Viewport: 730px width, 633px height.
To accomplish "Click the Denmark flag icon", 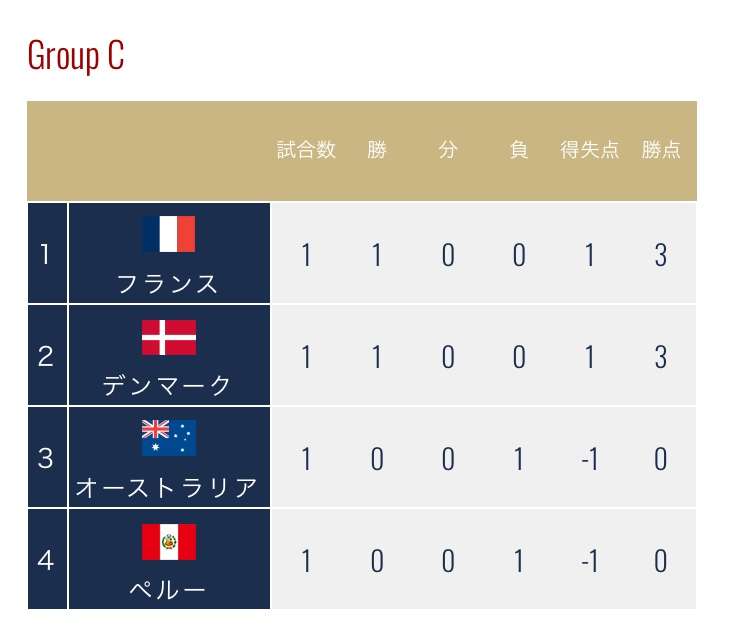I will tap(169, 337).
